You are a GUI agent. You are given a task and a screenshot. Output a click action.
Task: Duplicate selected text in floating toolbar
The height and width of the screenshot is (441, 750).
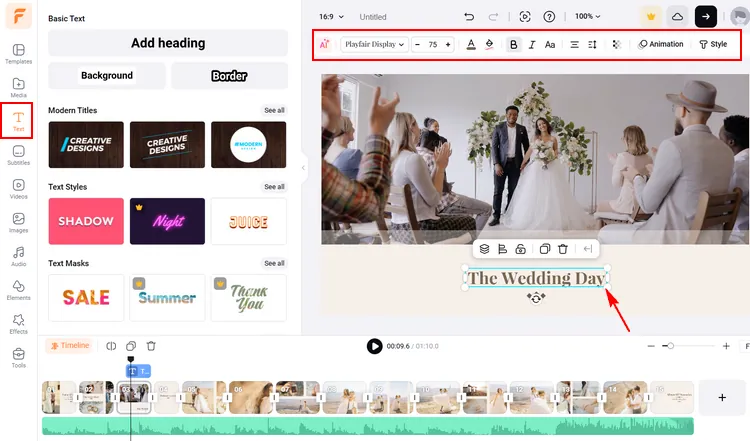pos(545,249)
